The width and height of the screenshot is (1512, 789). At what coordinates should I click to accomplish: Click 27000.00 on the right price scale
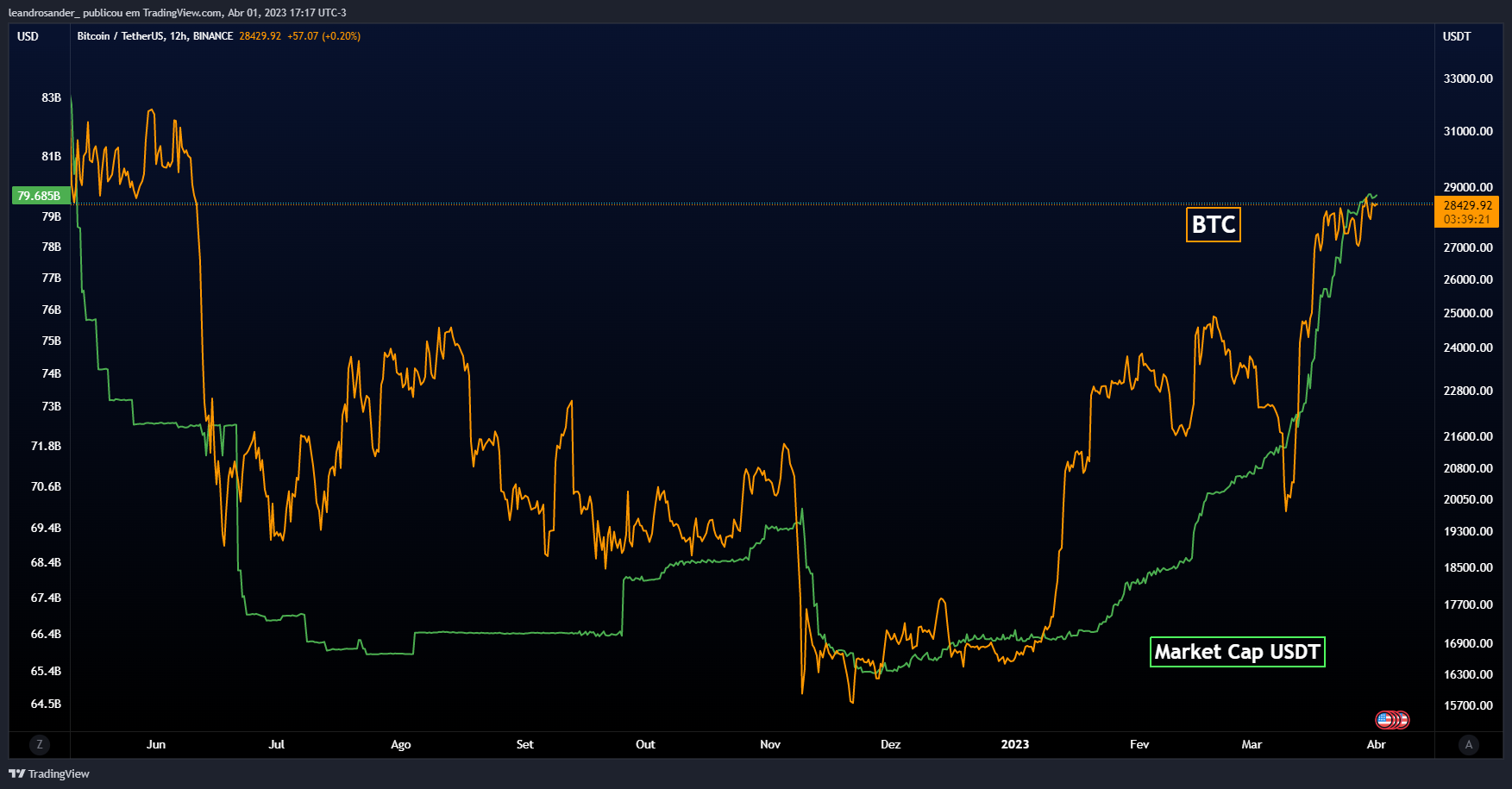pos(1468,247)
